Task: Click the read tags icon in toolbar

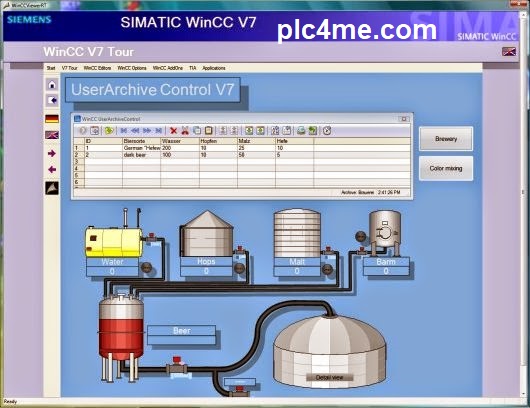Action: [223, 130]
